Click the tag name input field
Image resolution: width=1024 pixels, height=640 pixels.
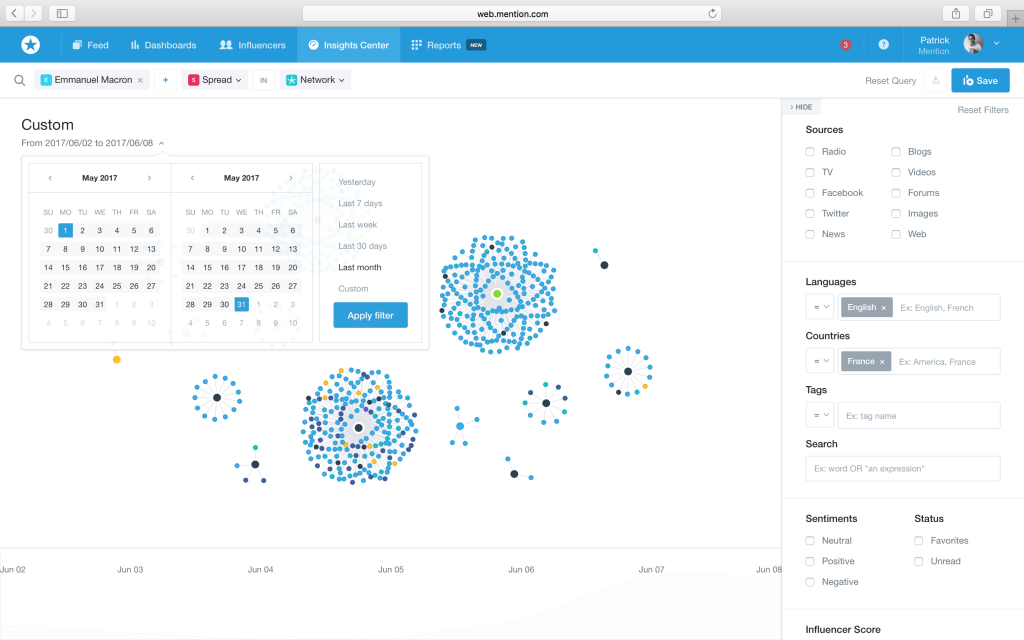click(x=919, y=415)
